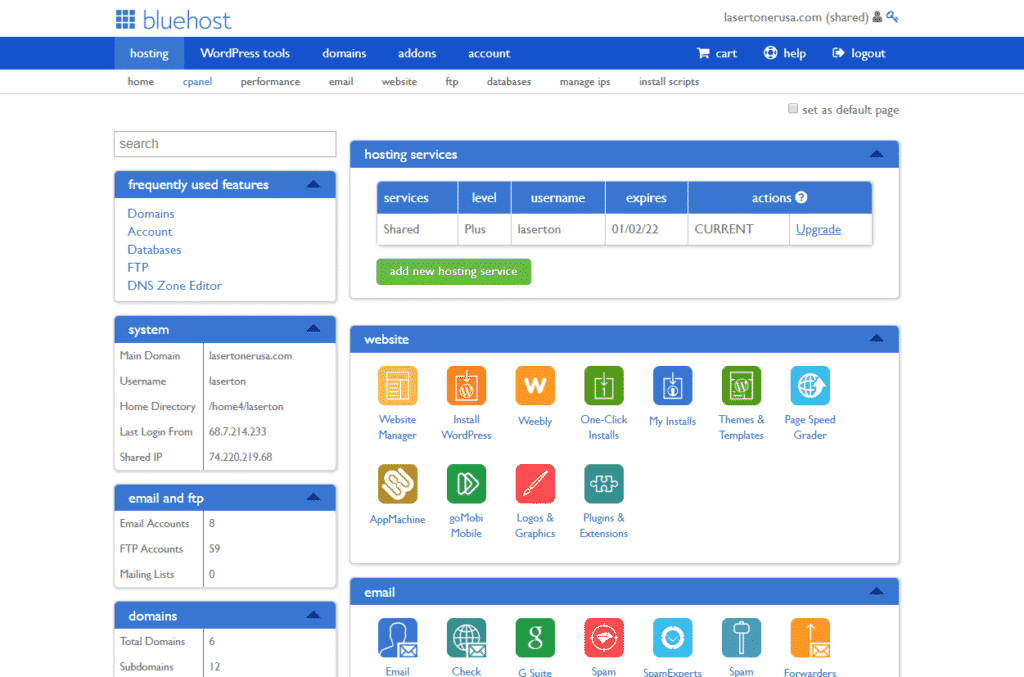
Task: Open WordPress tools tab
Action: click(x=245, y=54)
